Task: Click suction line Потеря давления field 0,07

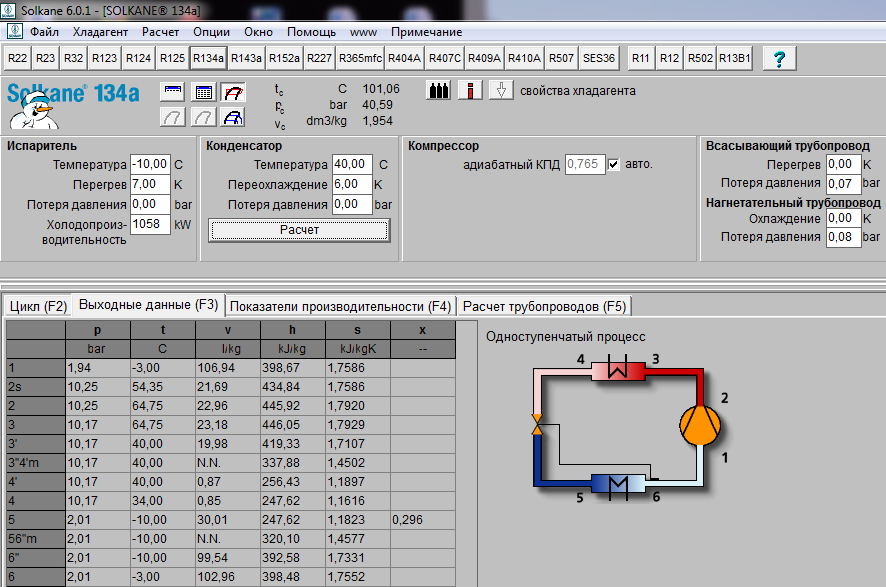Action: click(844, 183)
